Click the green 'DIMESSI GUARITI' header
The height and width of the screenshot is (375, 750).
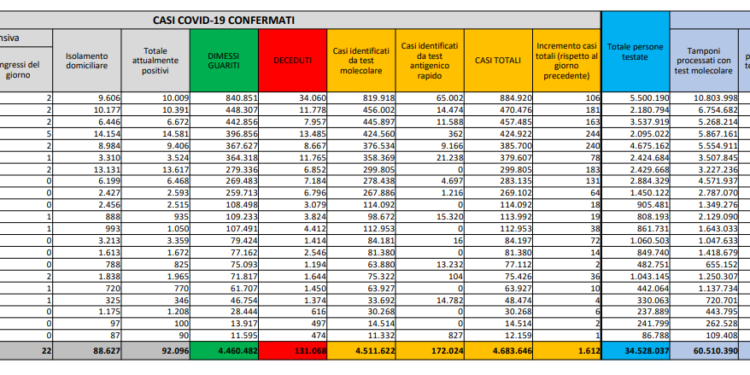pos(224,61)
